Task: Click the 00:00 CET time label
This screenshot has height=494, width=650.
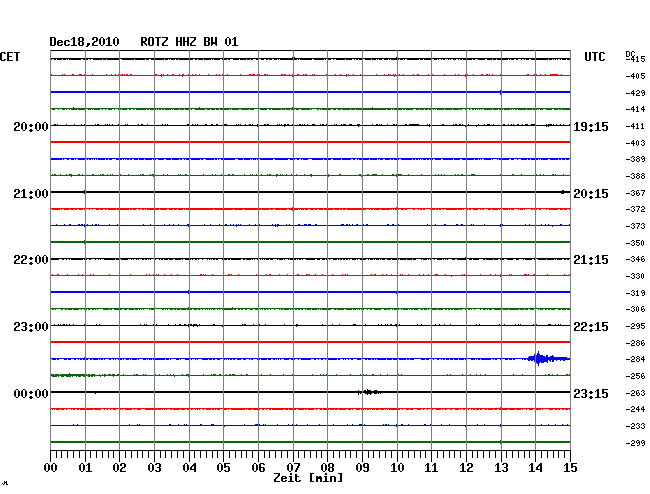Action: [31, 393]
